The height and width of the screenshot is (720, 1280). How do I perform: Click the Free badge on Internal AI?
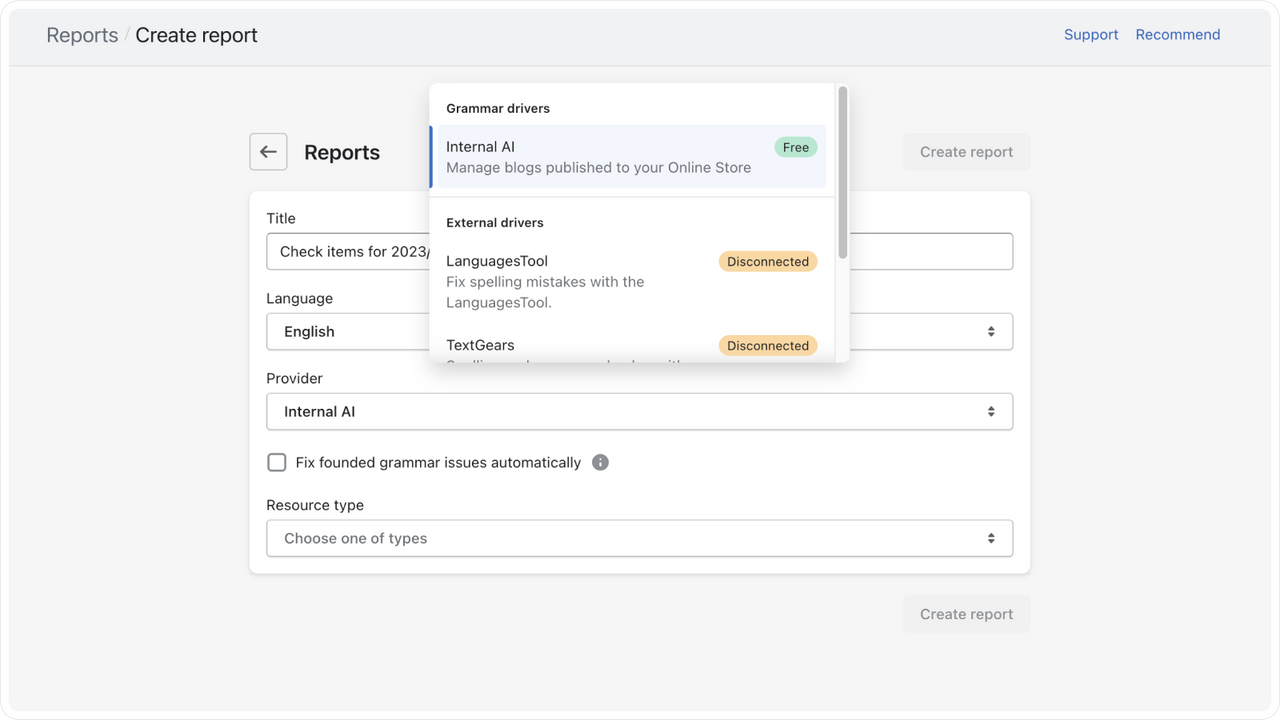795,147
